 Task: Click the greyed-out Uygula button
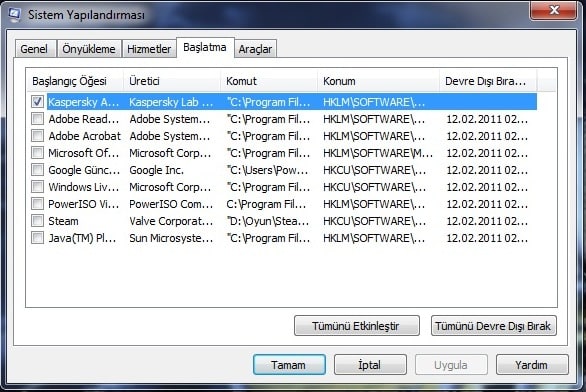[x=451, y=365]
